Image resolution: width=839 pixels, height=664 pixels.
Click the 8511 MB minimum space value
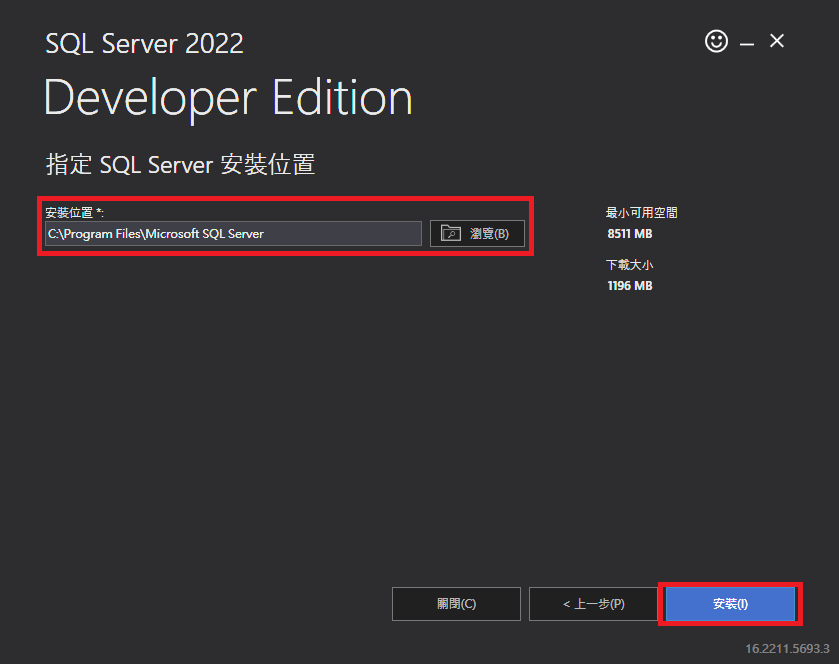click(x=630, y=234)
